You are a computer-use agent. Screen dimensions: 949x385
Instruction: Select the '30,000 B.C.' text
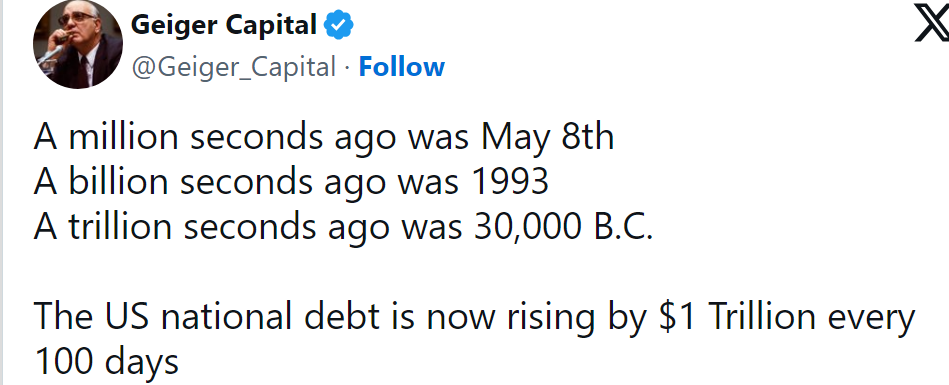[x=563, y=226]
